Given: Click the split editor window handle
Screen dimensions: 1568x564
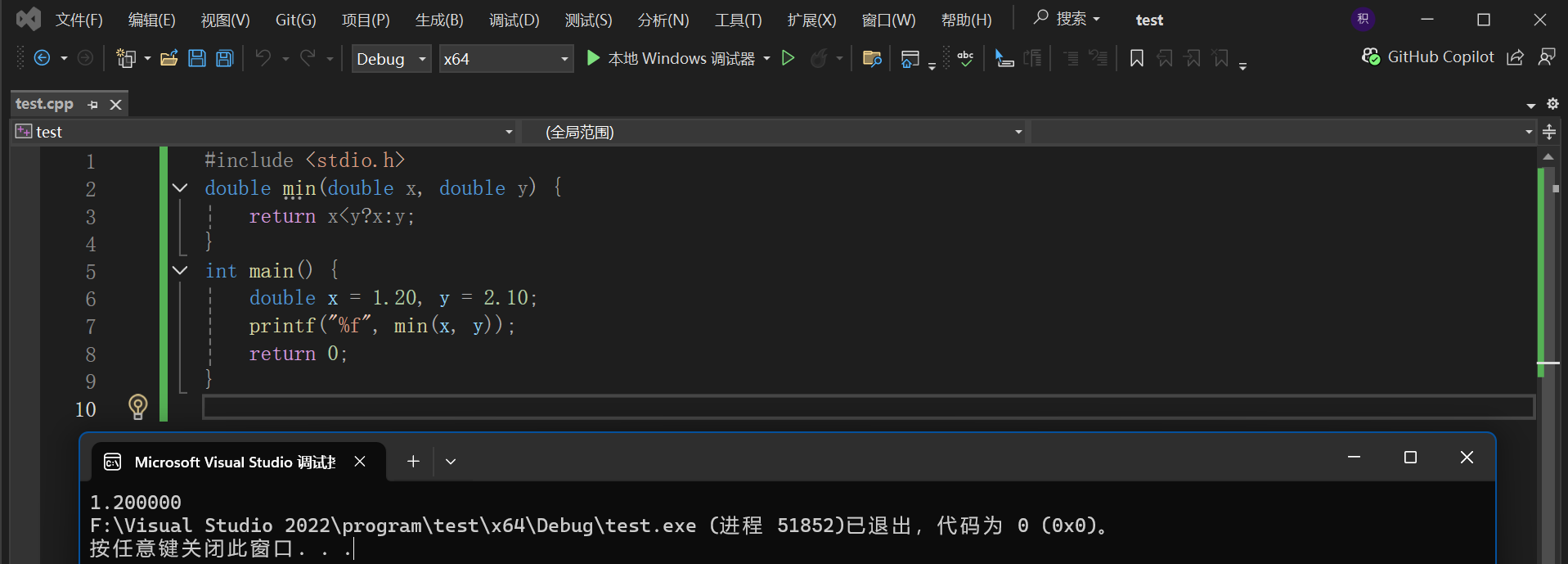Looking at the screenshot, I should pos(1549,132).
